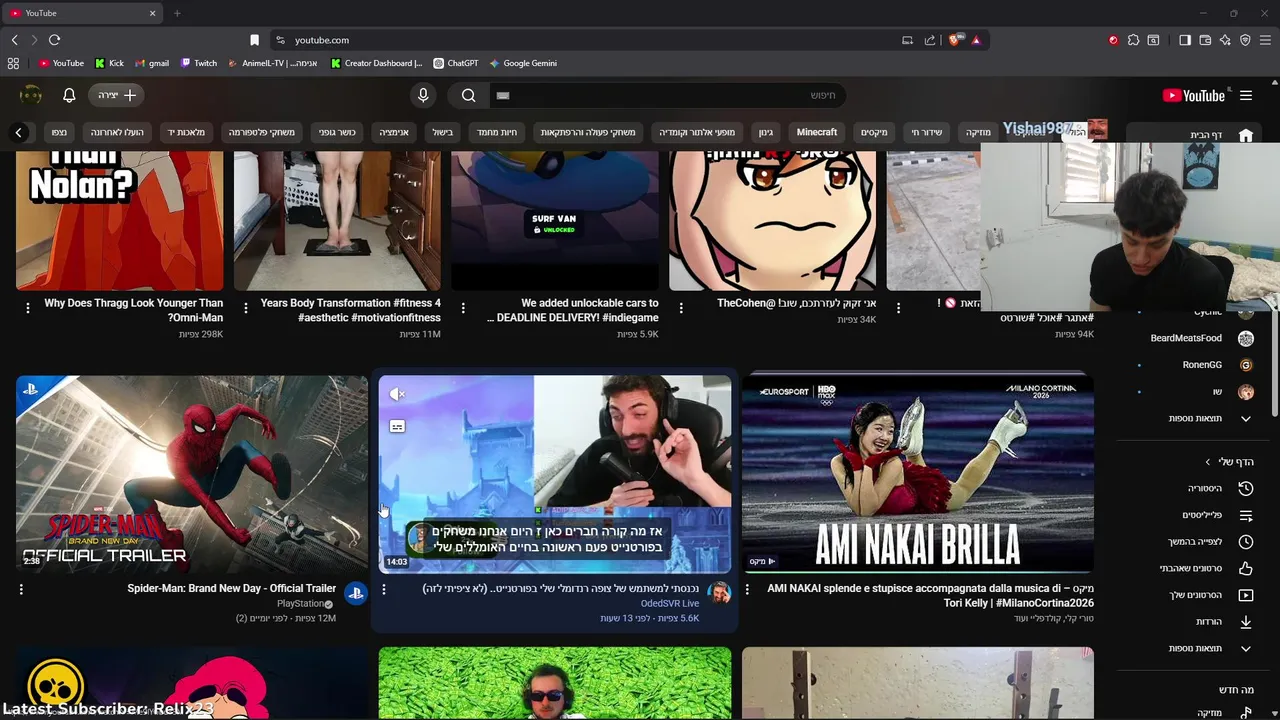
Task: Open מוזיקה music under מה חדש
Action: (x=1224, y=713)
